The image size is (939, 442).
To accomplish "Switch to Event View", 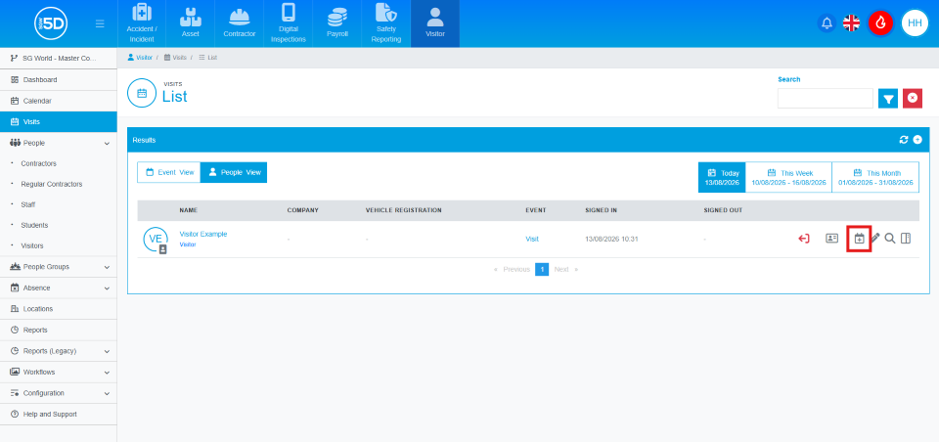I will pos(169,172).
